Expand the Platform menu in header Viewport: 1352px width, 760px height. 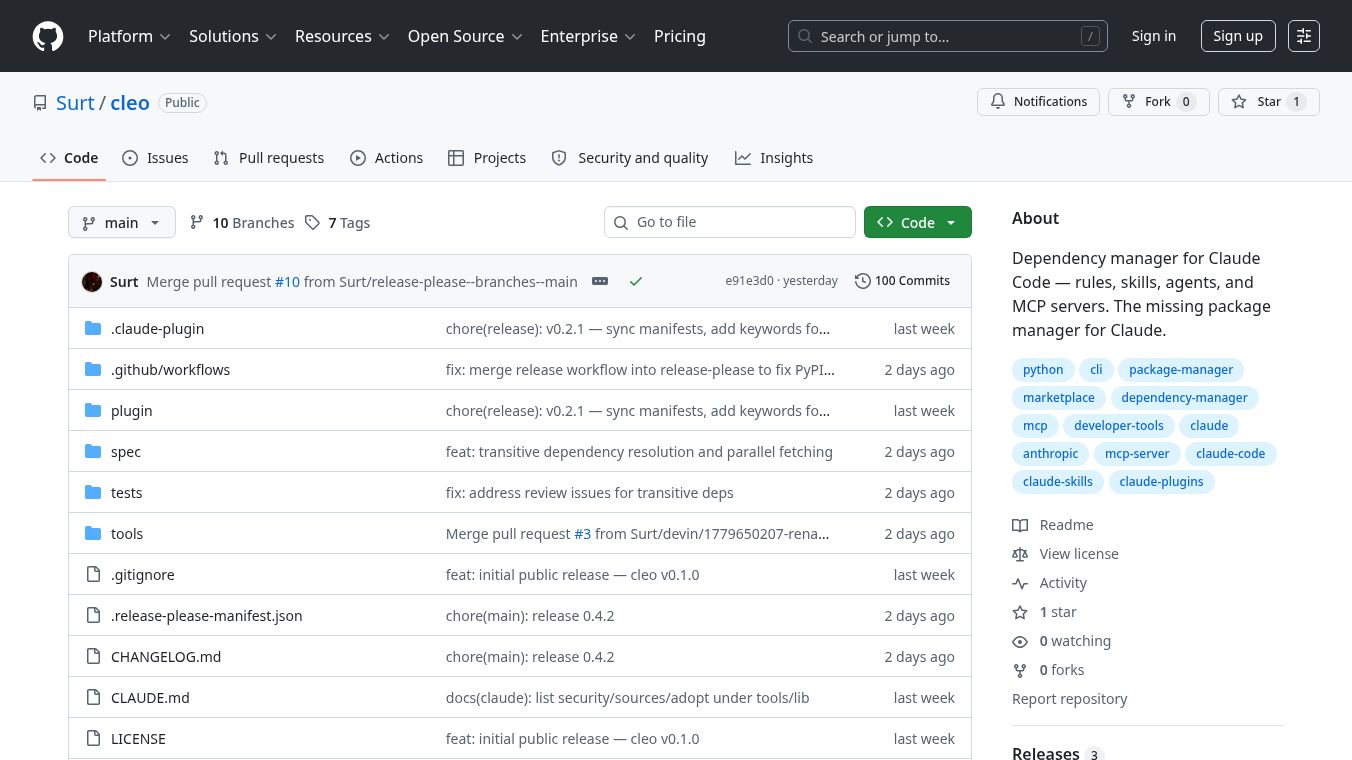point(129,36)
